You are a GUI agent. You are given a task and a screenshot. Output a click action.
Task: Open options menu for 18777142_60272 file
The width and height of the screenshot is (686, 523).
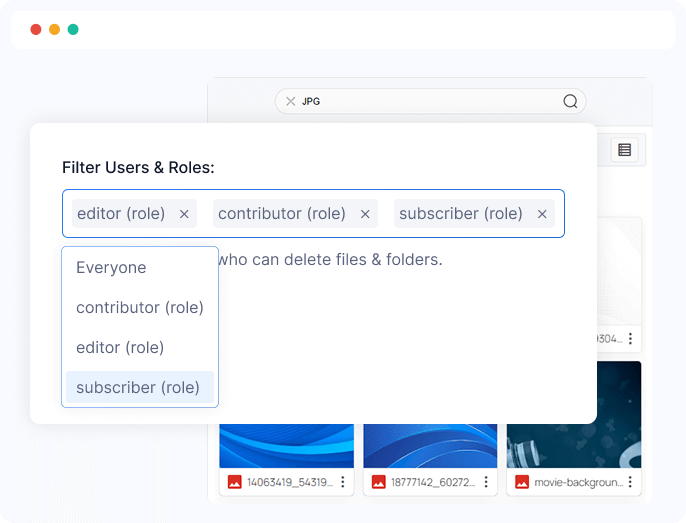(x=486, y=482)
